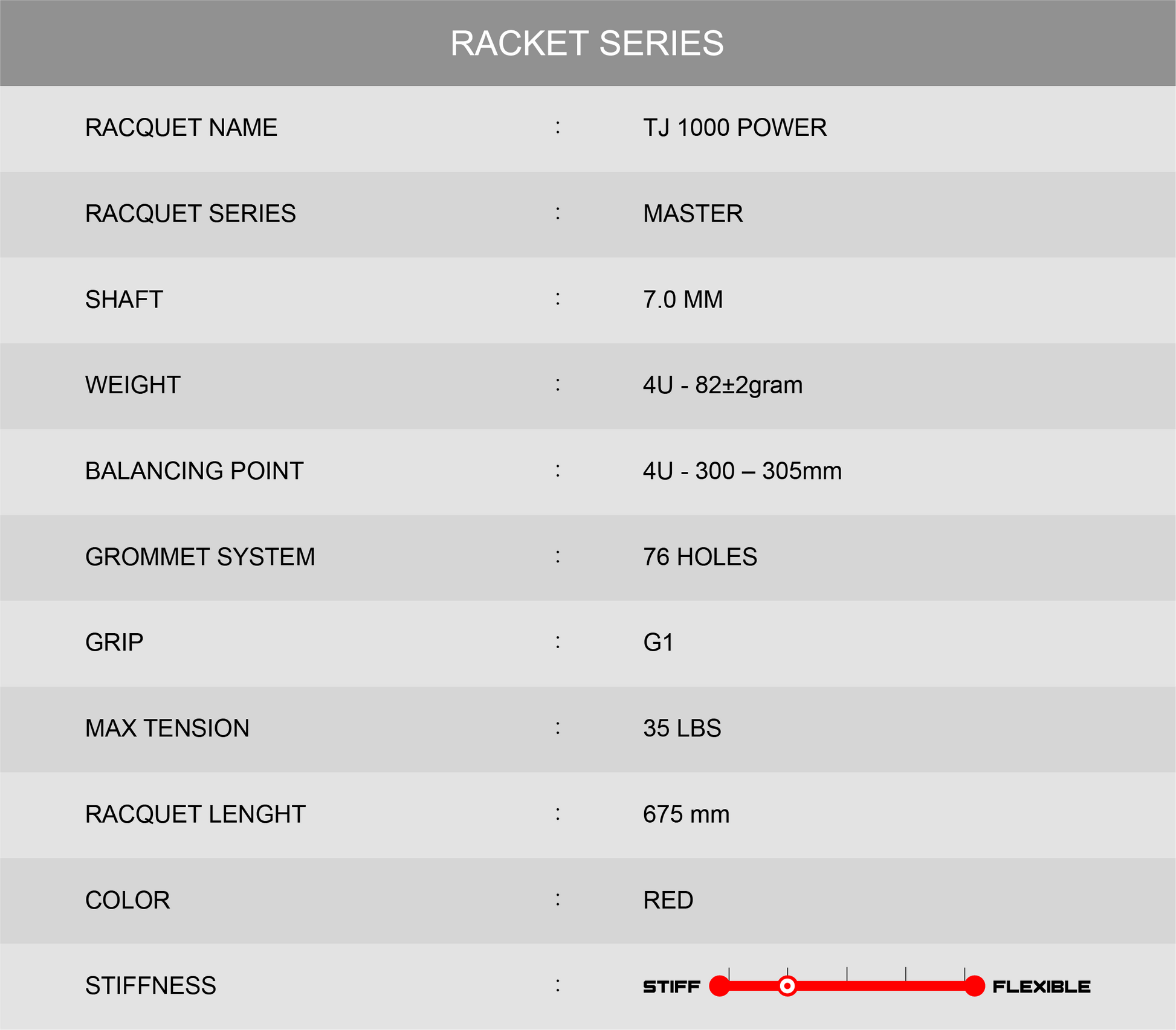Screen dimensions: 1176x1030
Task: Click the 4U - 300 – 305mm balance value
Action: tap(742, 471)
